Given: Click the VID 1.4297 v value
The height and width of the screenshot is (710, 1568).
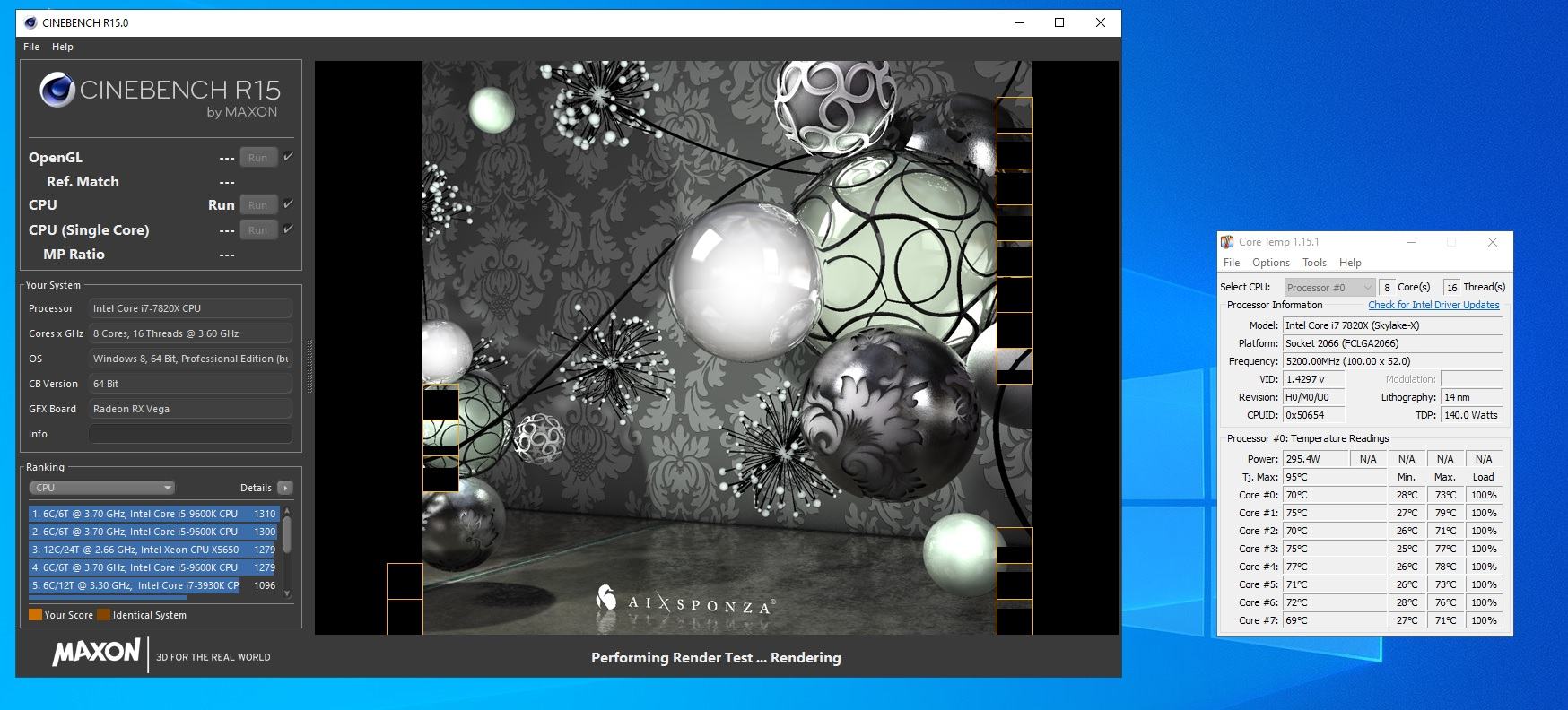Looking at the screenshot, I should [x=1313, y=379].
